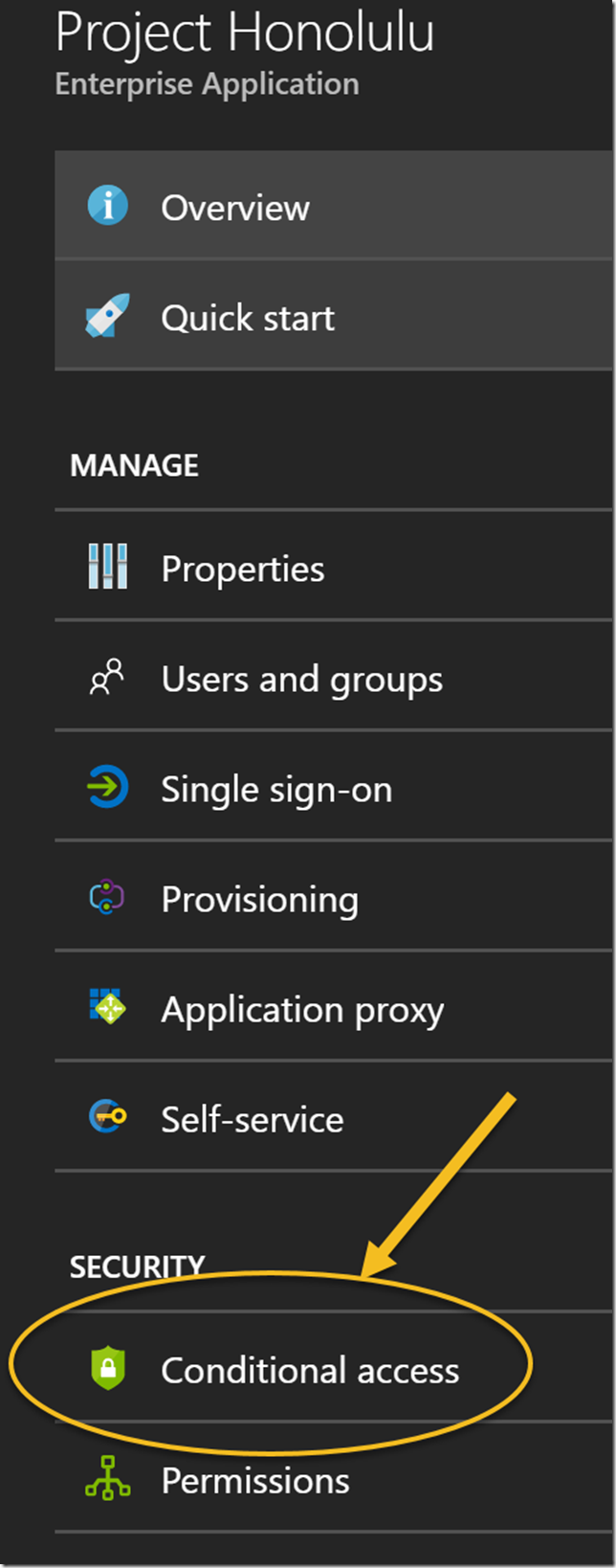Click the green shield Conditional access icon
The width and height of the screenshot is (616, 1568).
pyautogui.click(x=108, y=1368)
